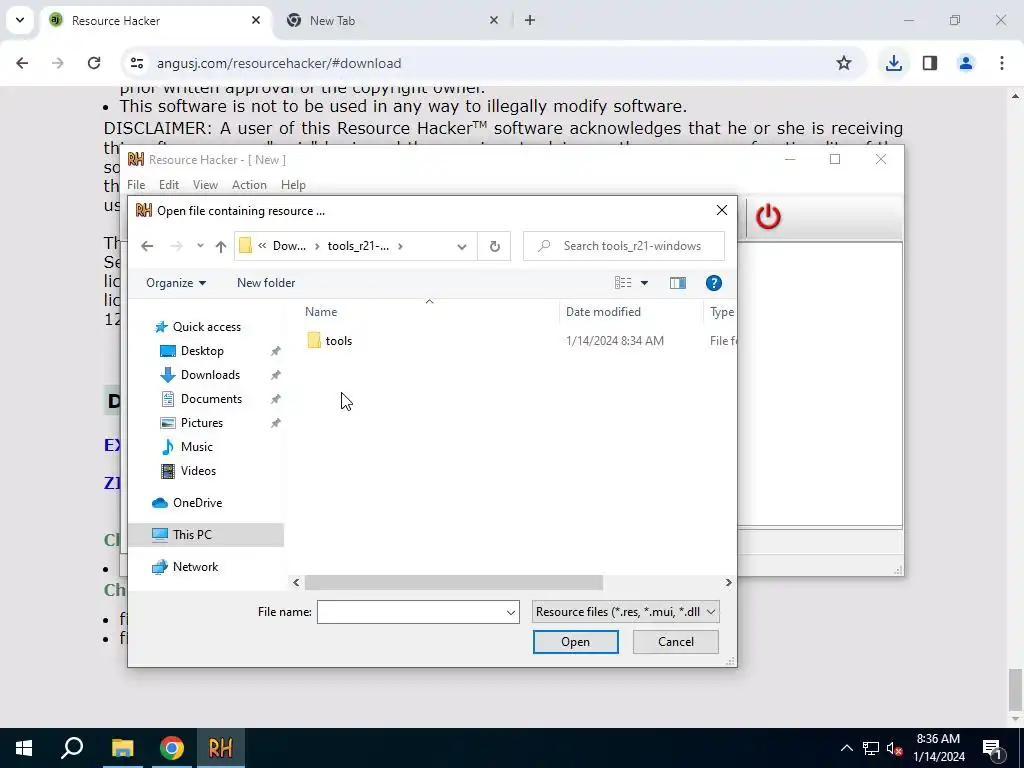Click the file list horizontal scrollbar

[453, 583]
